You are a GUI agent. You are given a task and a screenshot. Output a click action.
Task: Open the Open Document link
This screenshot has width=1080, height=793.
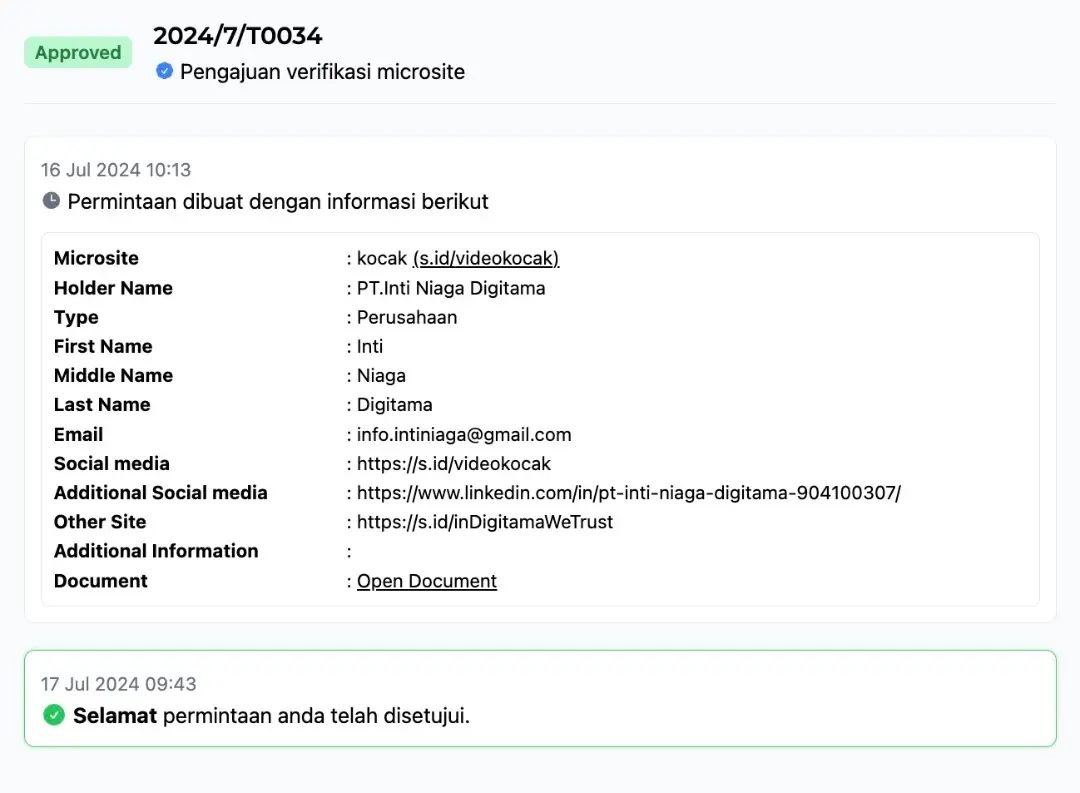coord(427,581)
